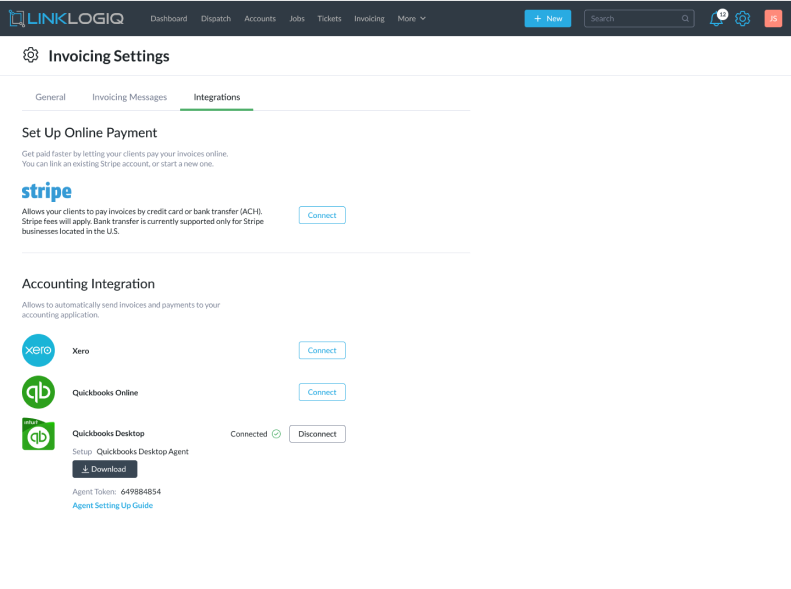Click the 'Accounting Integration' heading
This screenshot has width=791, height=589.
pos(88,284)
